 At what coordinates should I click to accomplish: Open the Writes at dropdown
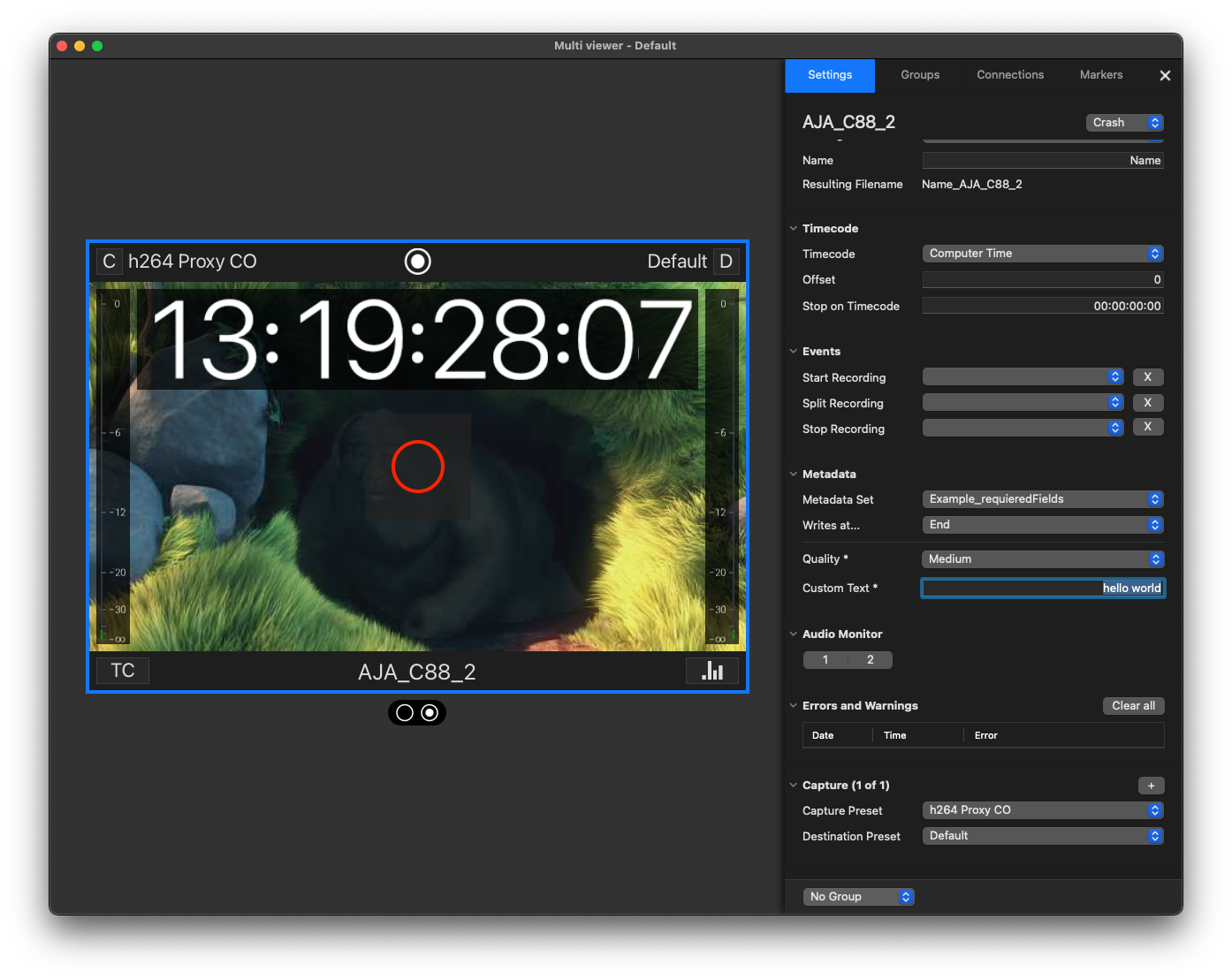pos(1043,525)
